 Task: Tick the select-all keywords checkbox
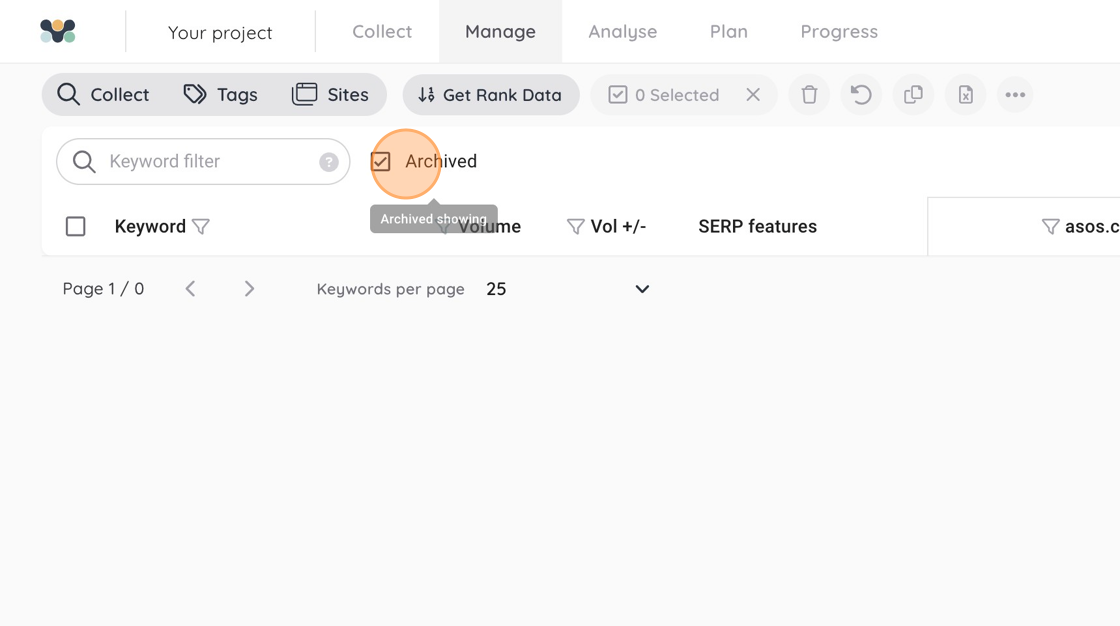point(75,227)
